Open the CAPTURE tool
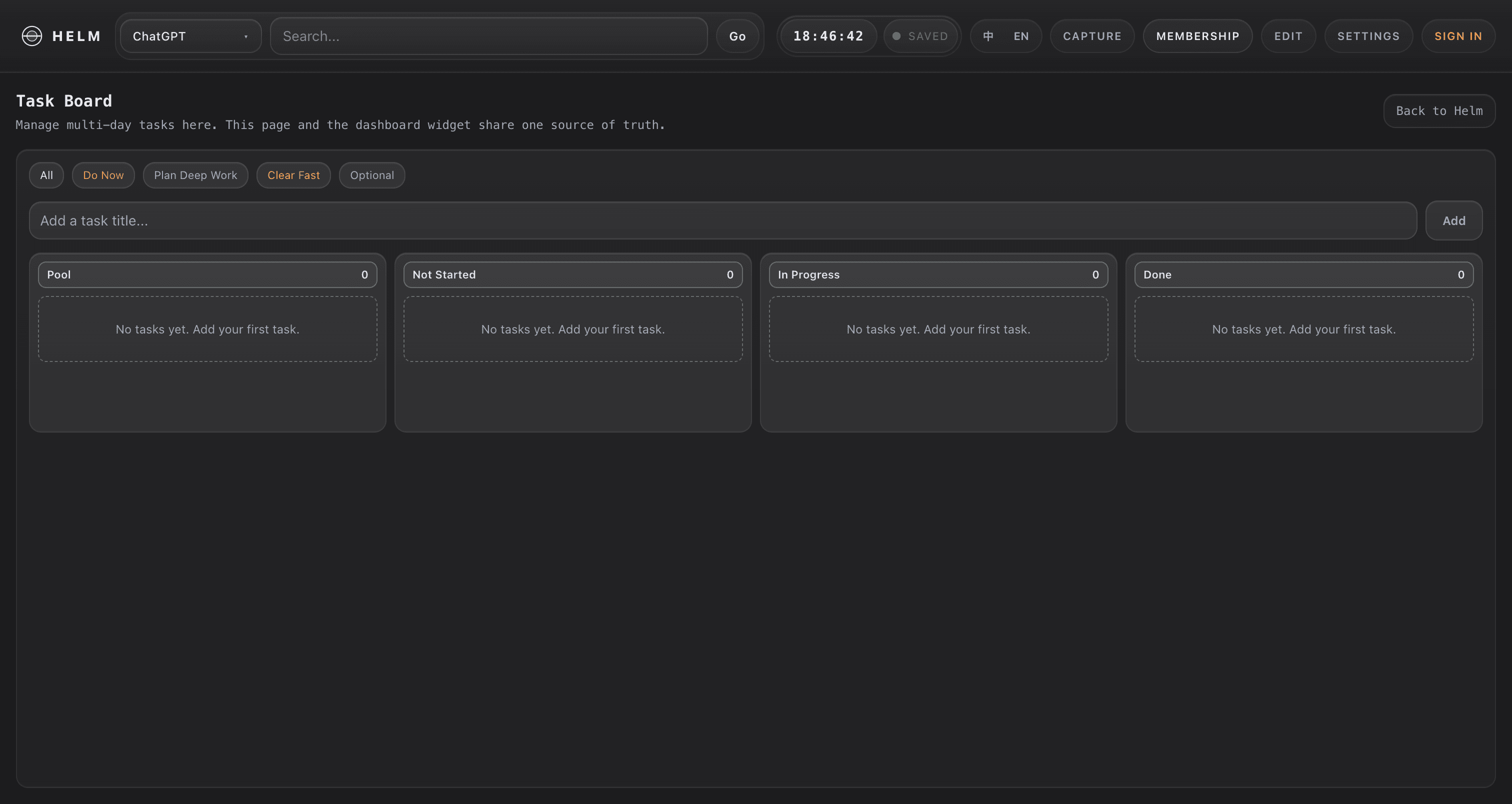This screenshot has width=1512, height=804. [x=1091, y=36]
